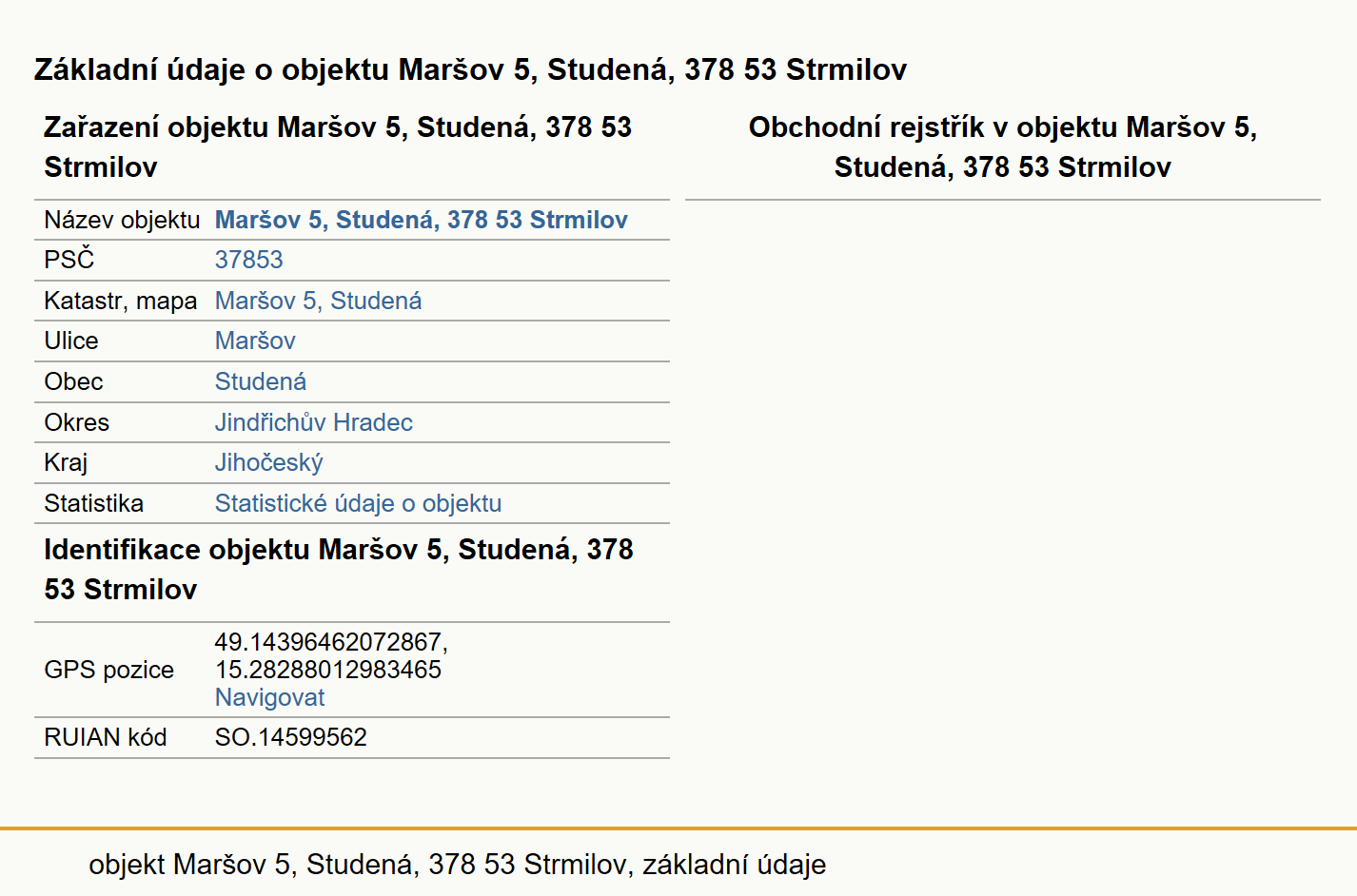Click the GPS coordinates text
This screenshot has width=1357, height=896.
click(x=330, y=655)
